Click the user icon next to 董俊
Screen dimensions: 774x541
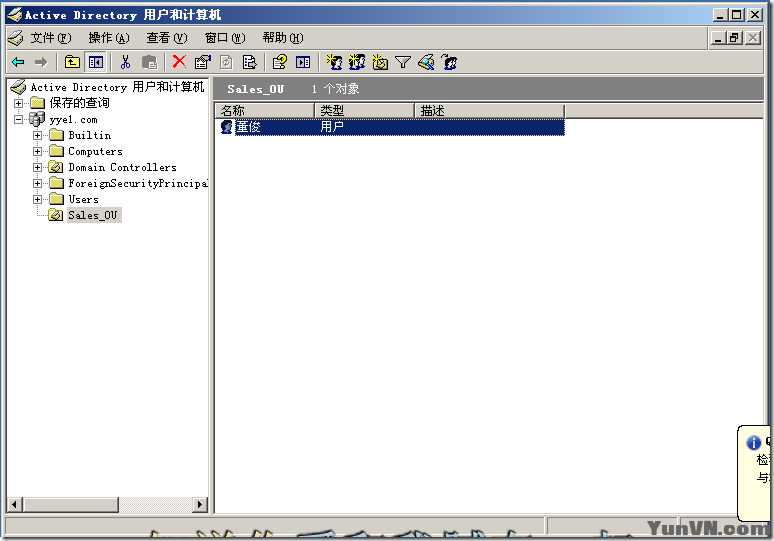[227, 127]
